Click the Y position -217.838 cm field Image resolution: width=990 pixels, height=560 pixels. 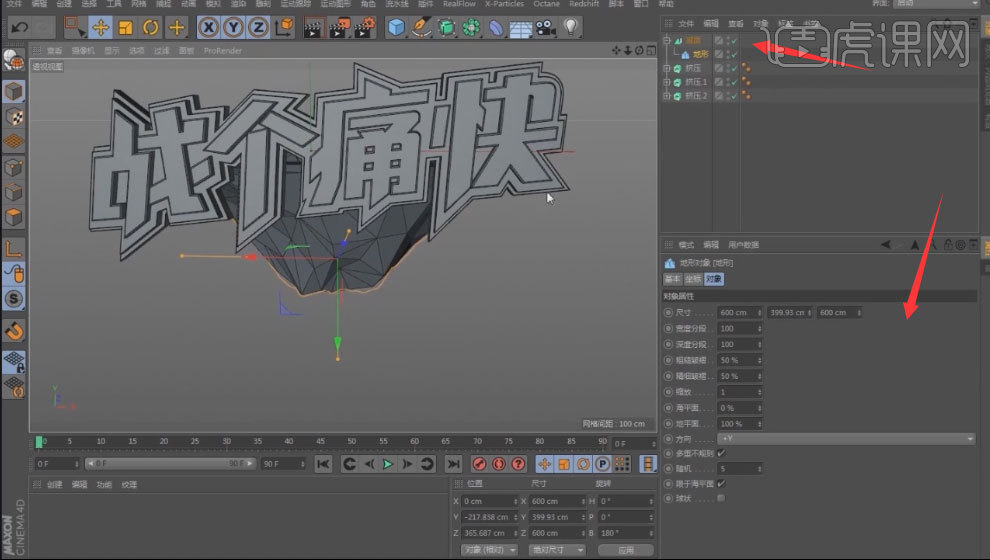[490, 517]
